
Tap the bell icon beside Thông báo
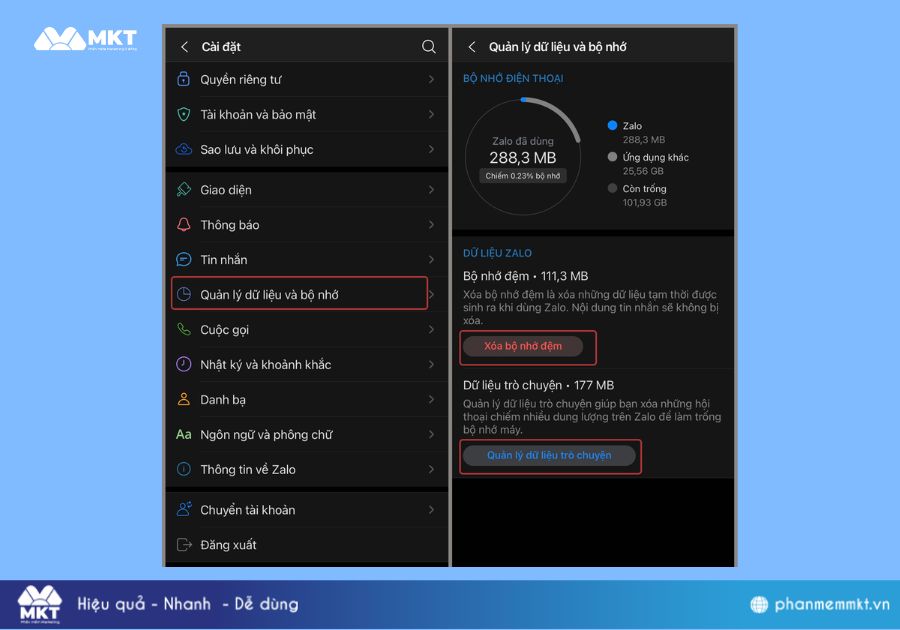[x=184, y=224]
